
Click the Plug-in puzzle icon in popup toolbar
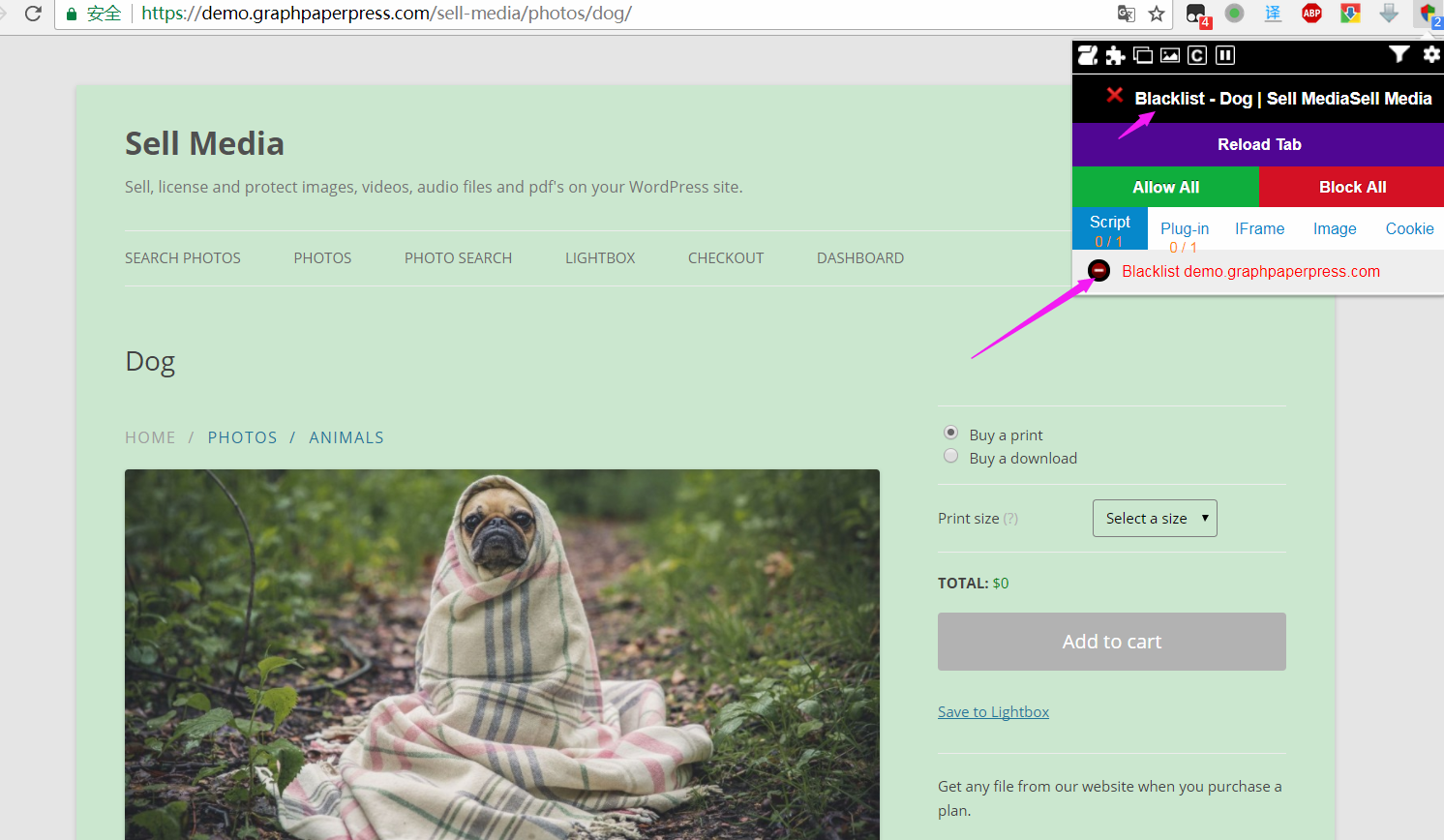1115,55
